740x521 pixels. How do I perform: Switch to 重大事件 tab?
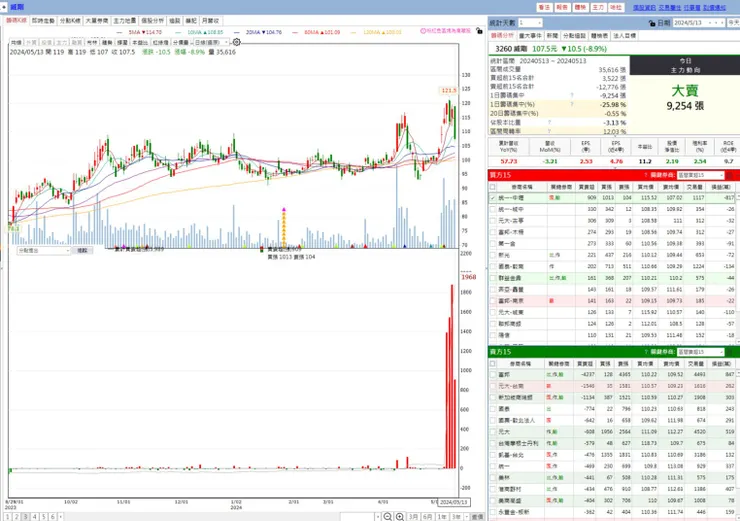click(530, 35)
